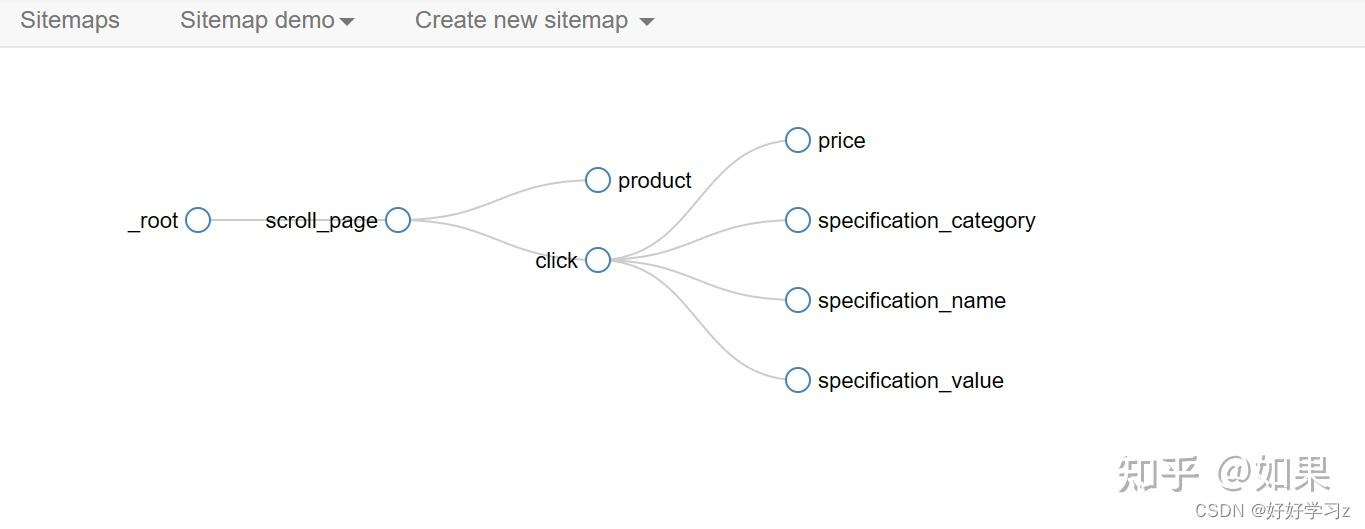Select the product label text
This screenshot has width=1365, height=529.
pos(655,181)
